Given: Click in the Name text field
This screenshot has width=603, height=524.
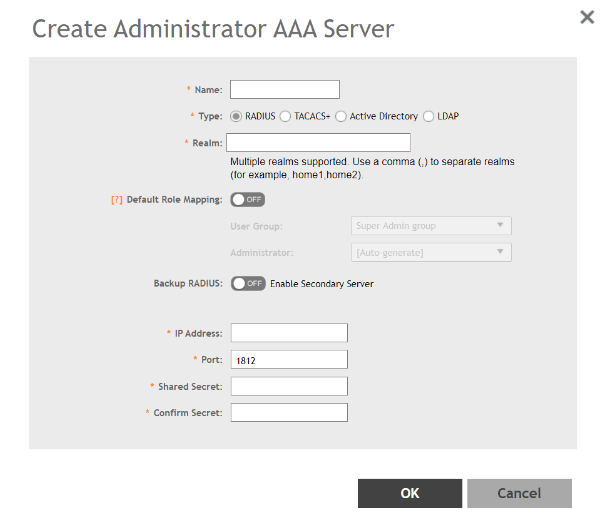Looking at the screenshot, I should click(285, 90).
